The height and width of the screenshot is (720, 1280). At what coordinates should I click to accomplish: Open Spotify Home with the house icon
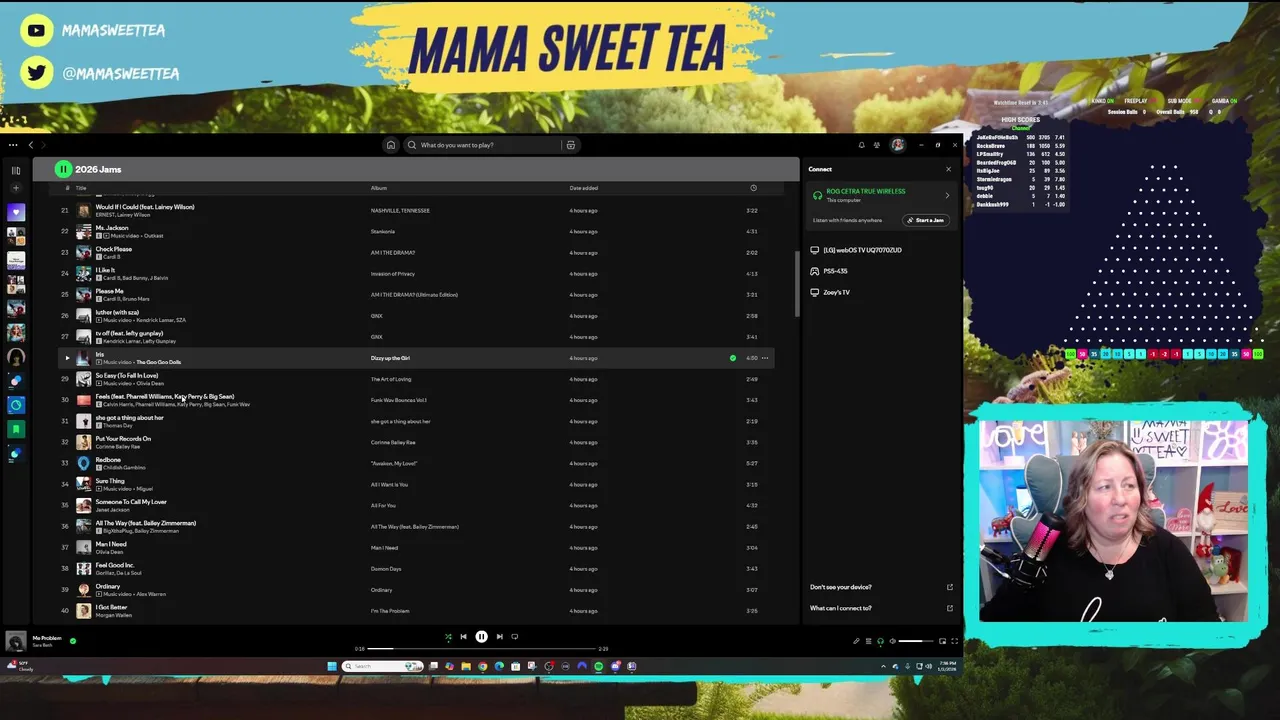[391, 145]
